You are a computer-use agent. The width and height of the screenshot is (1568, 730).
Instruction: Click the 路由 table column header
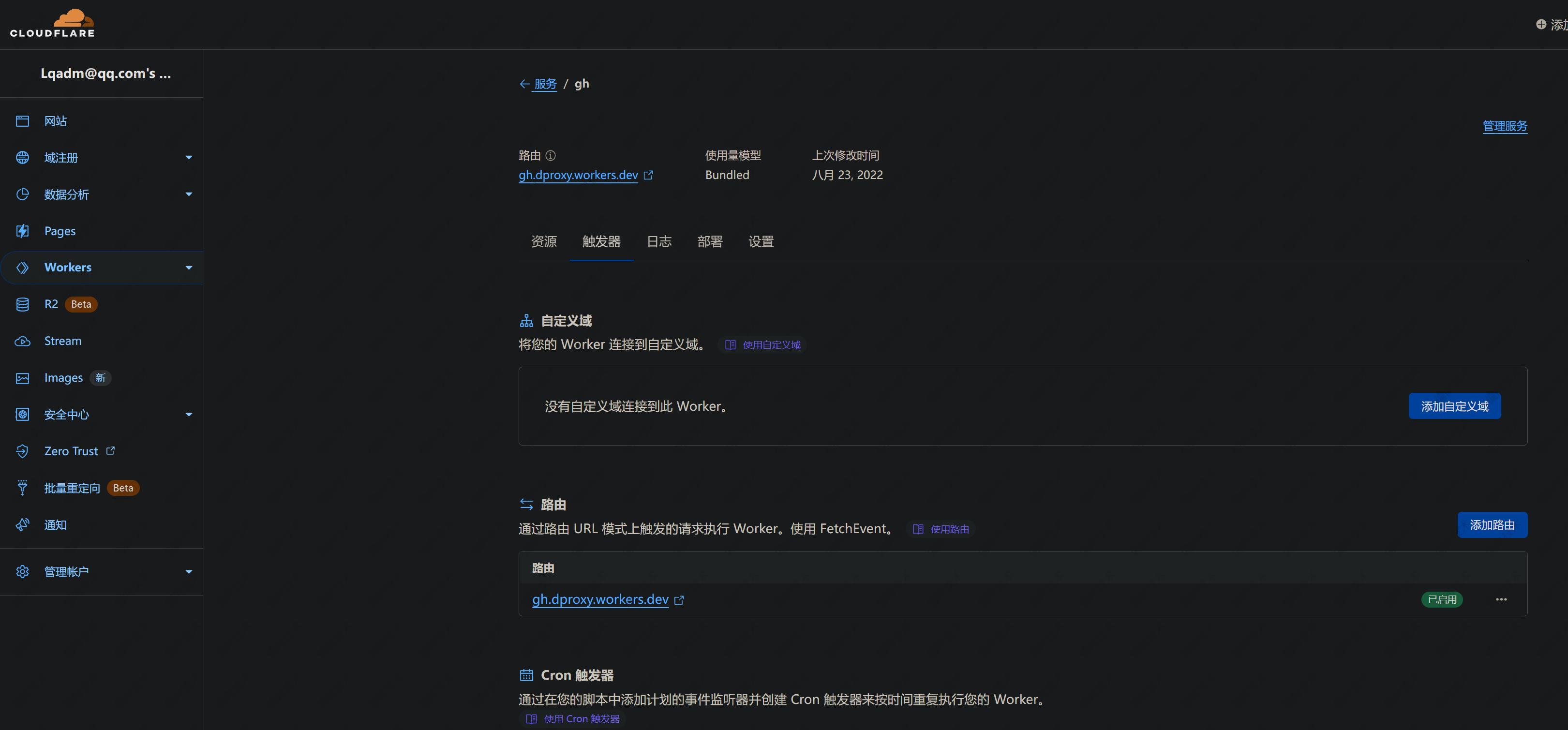543,568
